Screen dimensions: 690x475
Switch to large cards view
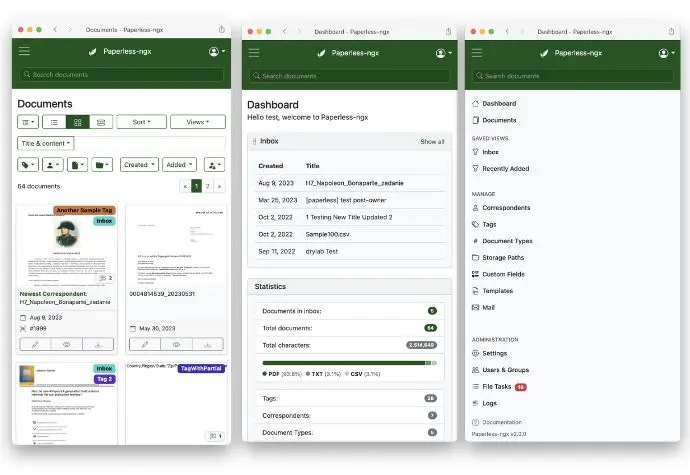(101, 122)
